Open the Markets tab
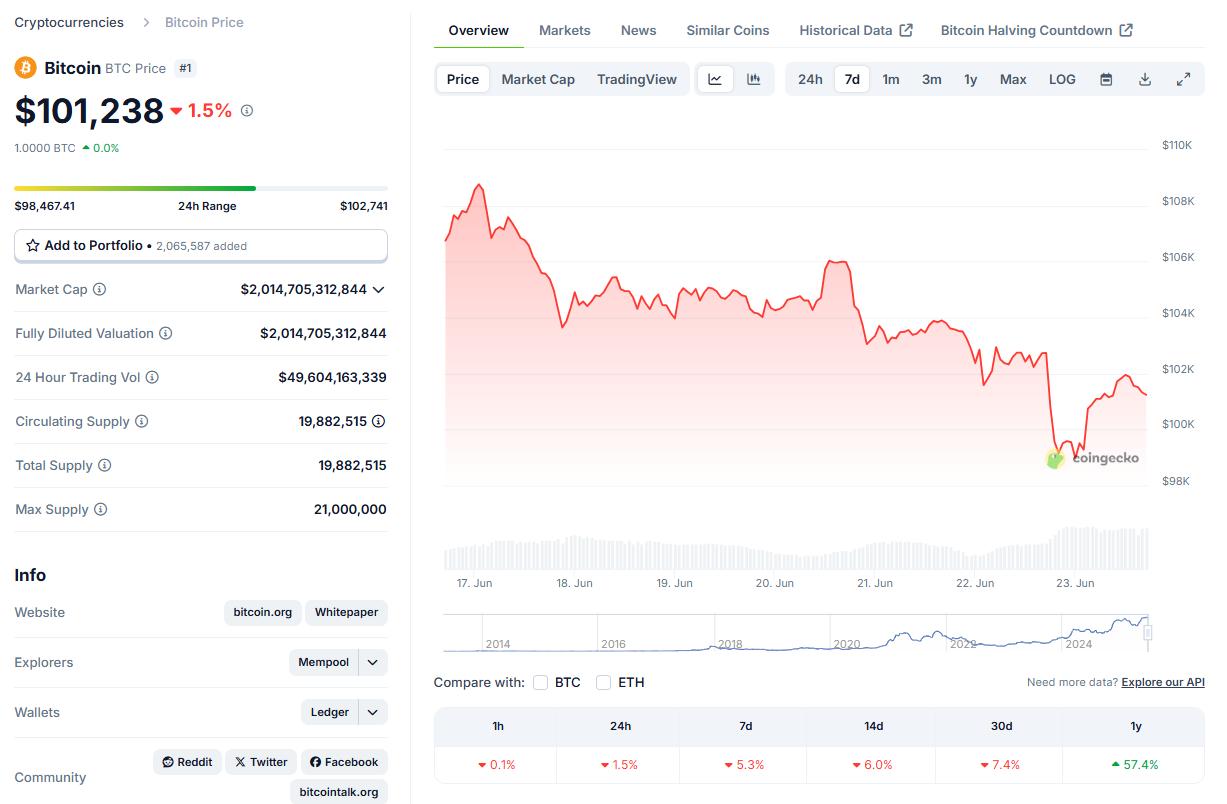 565,30
